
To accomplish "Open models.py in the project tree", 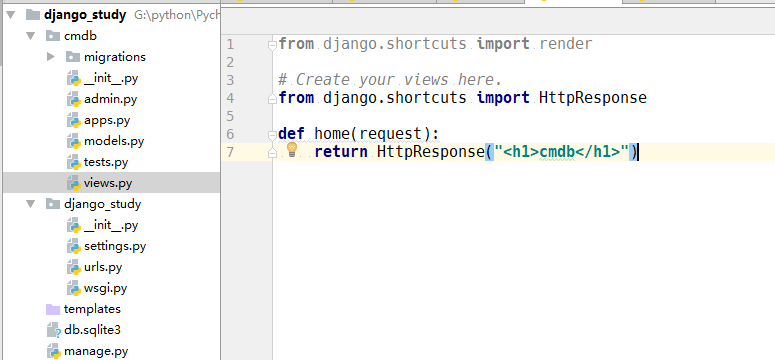I will tap(114, 141).
